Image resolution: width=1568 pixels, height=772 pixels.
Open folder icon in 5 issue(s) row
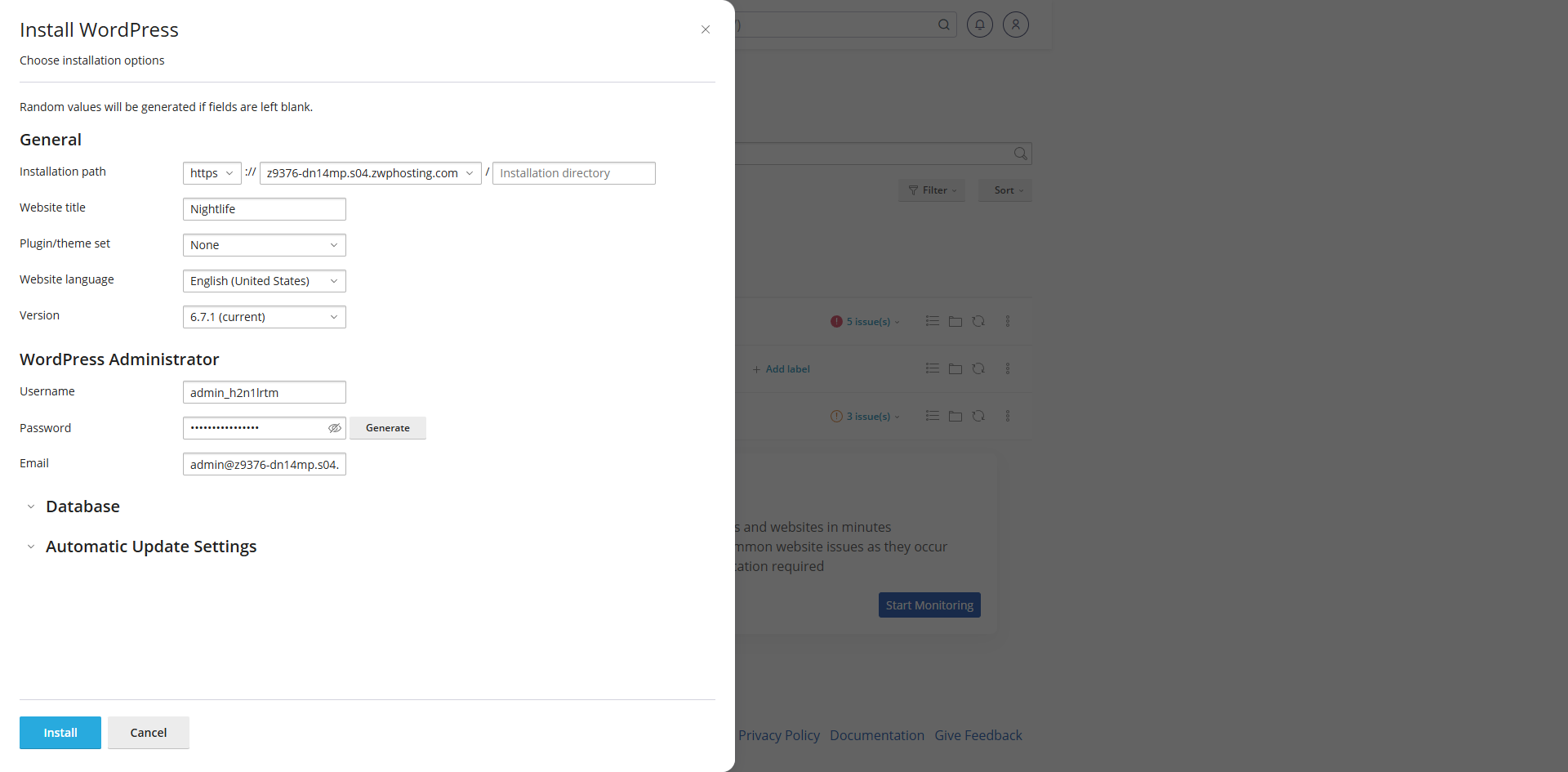955,321
